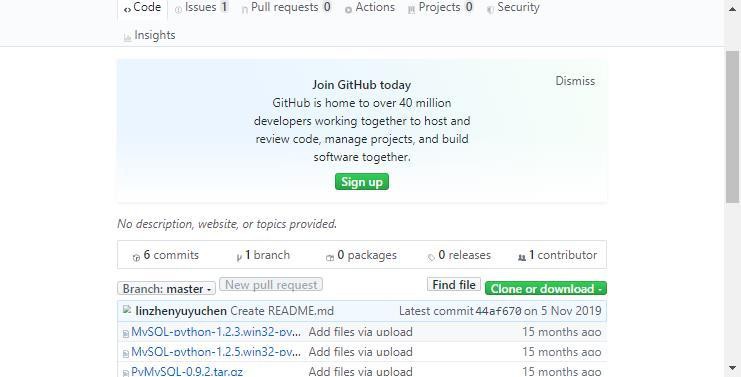
Task: Click 15 months ago in MySQL-python-1.2.3 row
Action: click(x=561, y=332)
